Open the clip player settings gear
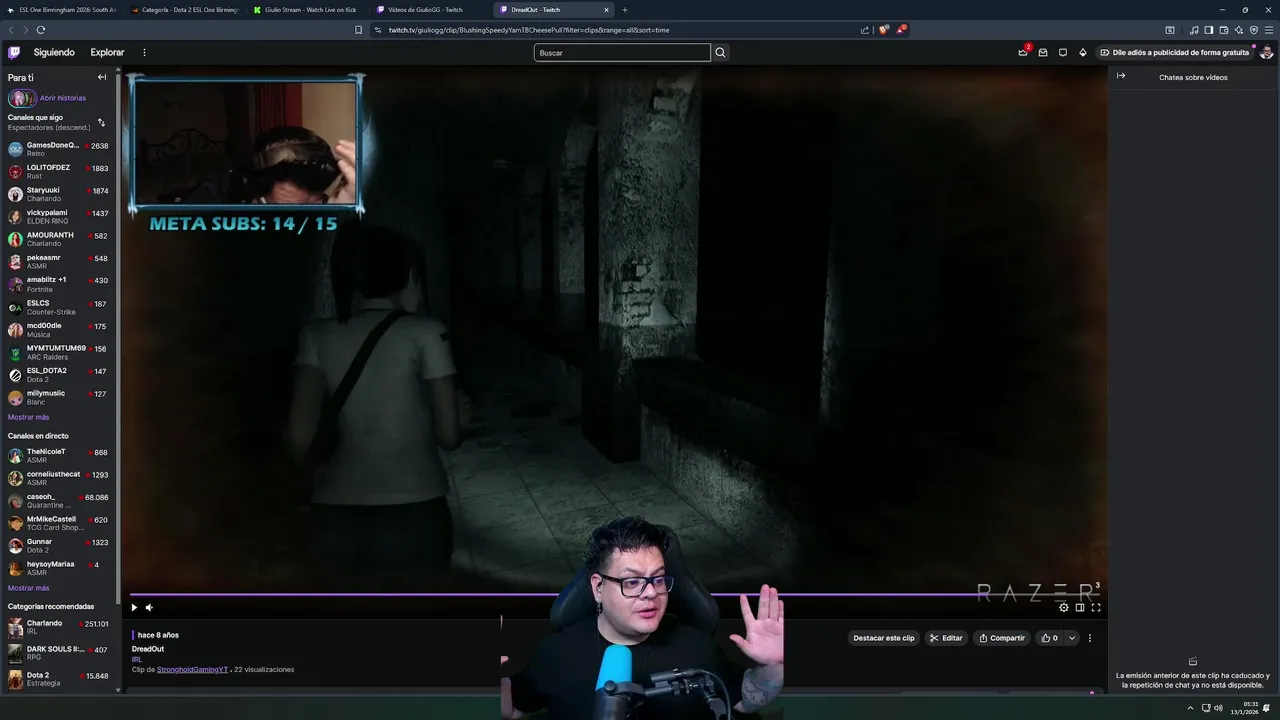 [x=1063, y=607]
